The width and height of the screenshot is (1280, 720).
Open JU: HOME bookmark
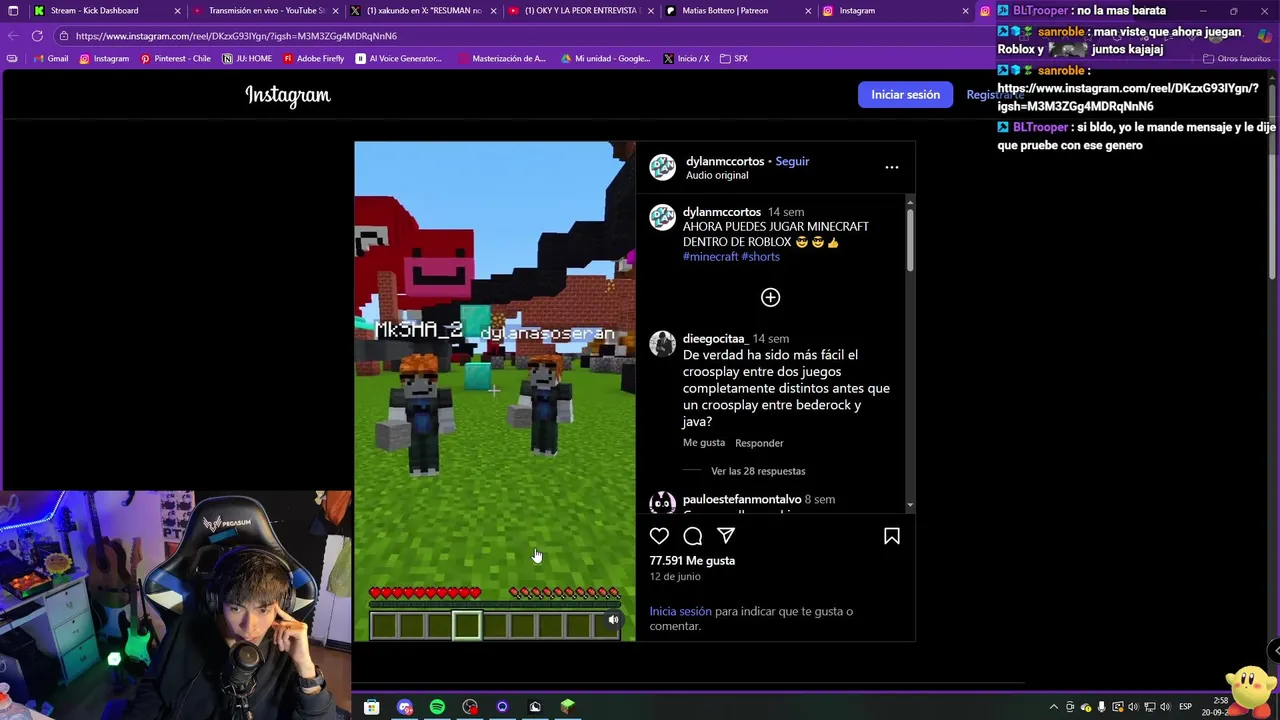point(247,59)
